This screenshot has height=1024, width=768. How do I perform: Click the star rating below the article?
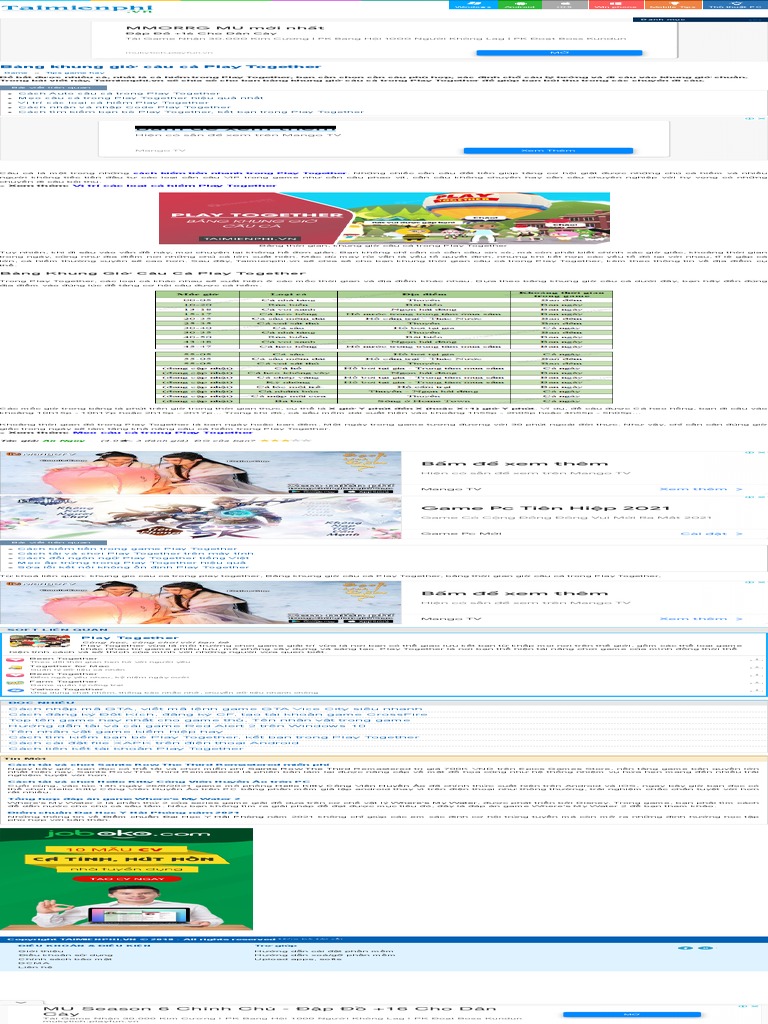[x=285, y=441]
